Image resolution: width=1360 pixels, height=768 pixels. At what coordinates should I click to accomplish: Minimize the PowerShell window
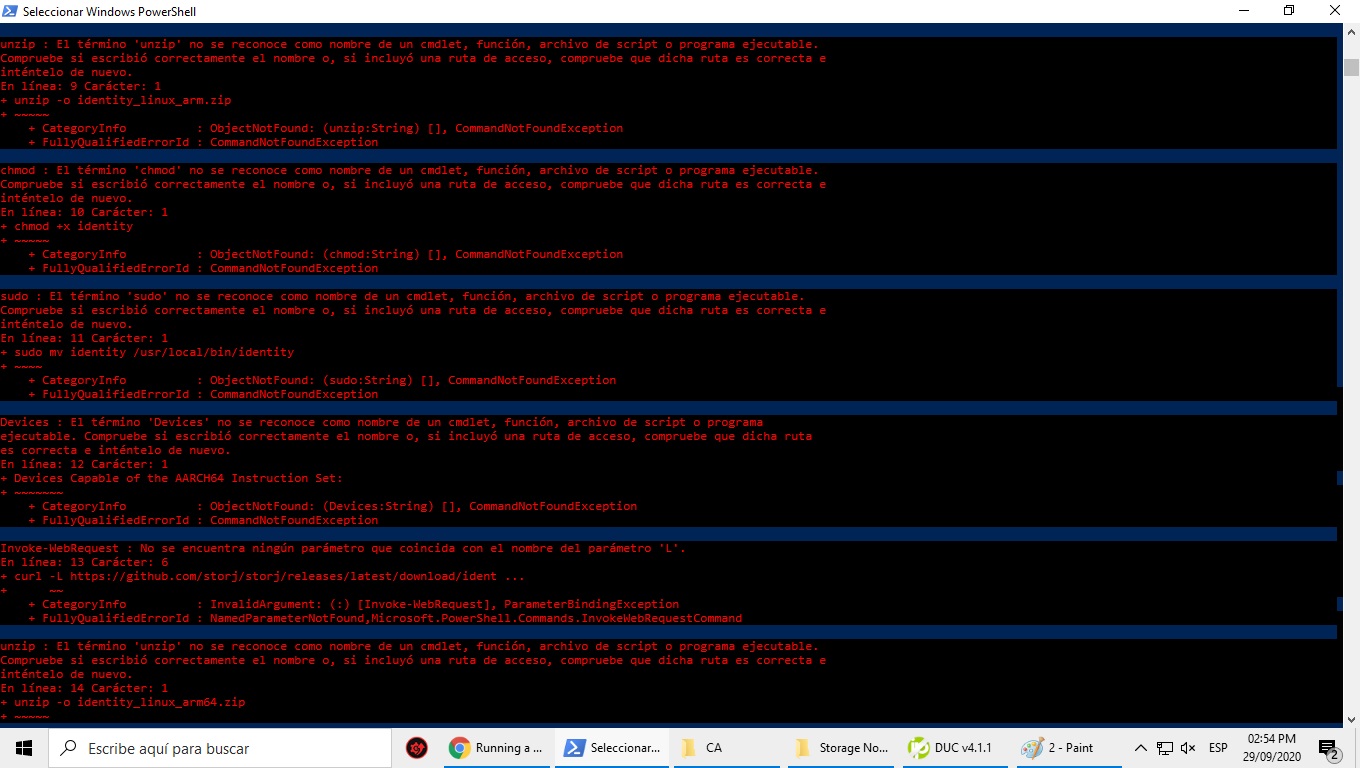click(1243, 11)
